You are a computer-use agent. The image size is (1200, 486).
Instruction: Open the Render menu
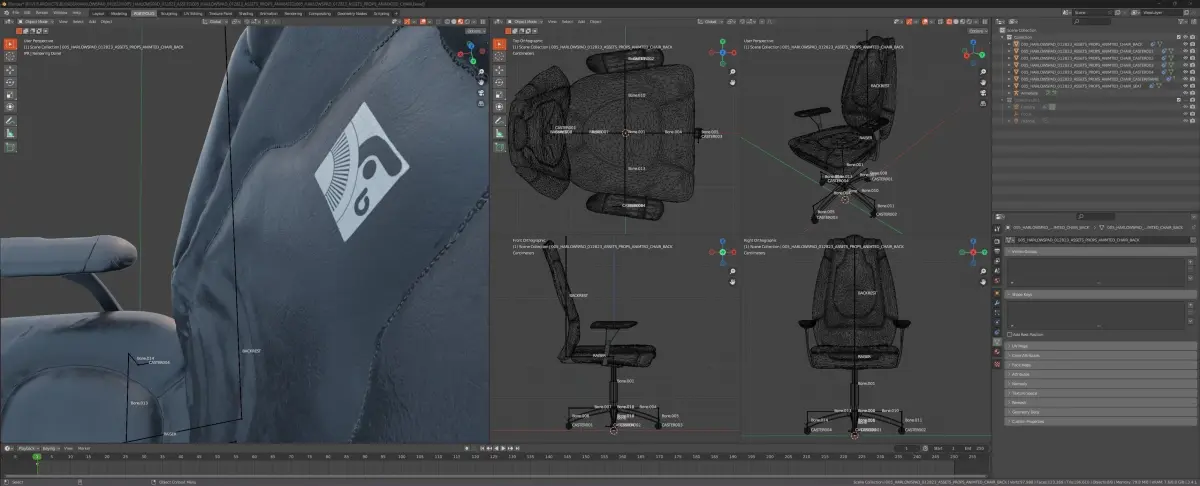point(42,12)
